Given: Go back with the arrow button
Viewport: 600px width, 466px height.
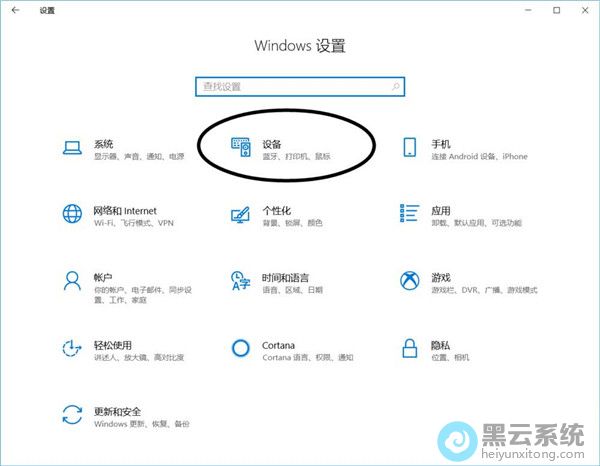Looking at the screenshot, I should (15, 10).
